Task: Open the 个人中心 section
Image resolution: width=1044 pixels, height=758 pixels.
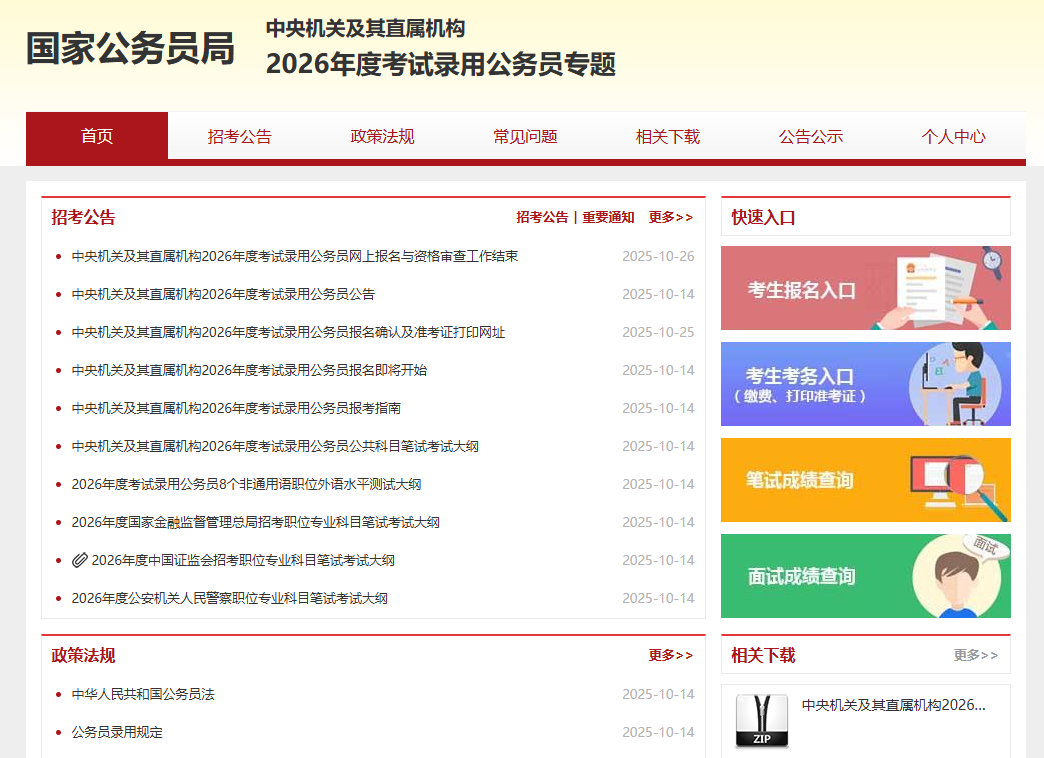Action: (954, 137)
